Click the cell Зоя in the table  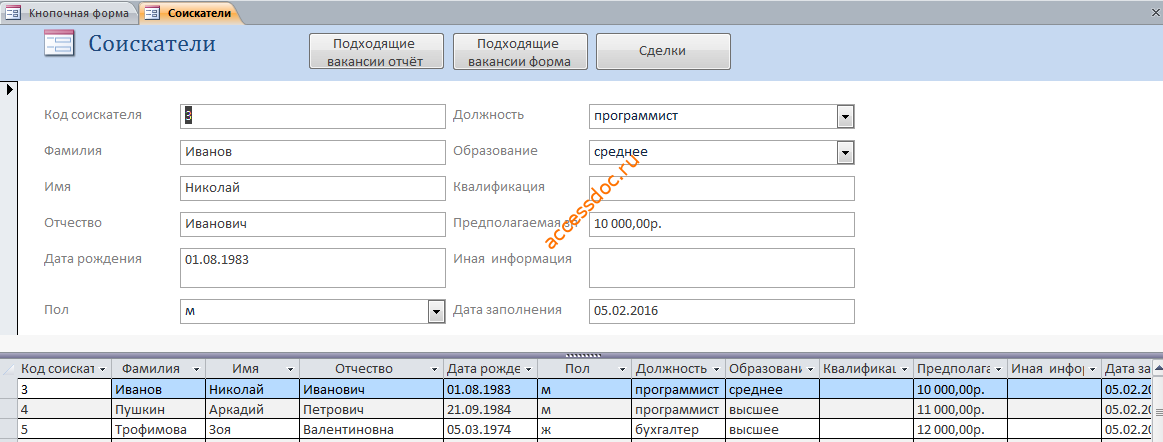tap(252, 429)
